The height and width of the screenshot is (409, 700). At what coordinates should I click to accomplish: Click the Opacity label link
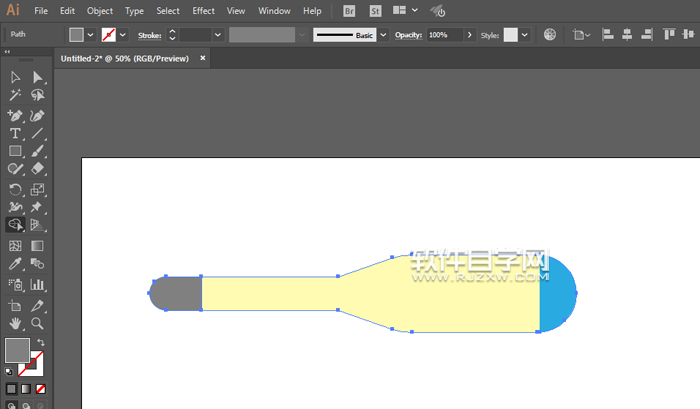tap(408, 34)
